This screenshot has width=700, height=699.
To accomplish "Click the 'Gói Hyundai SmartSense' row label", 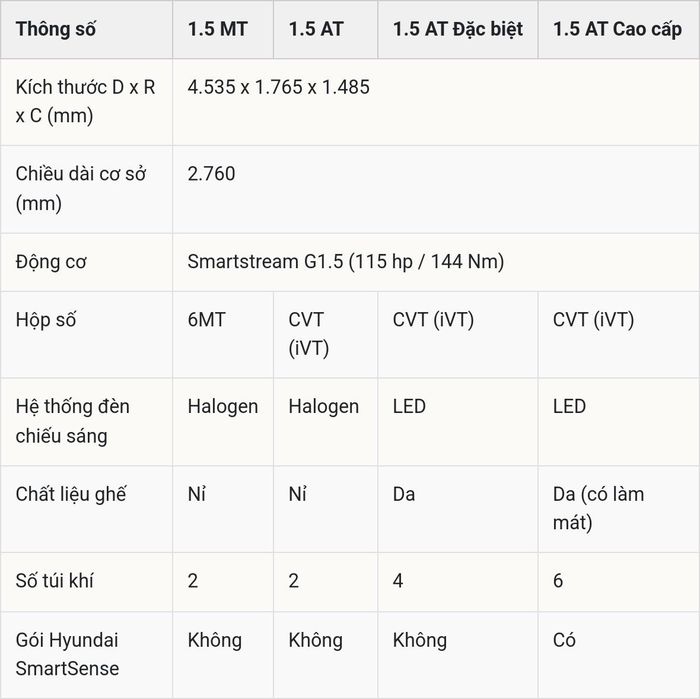I will pos(67,654).
